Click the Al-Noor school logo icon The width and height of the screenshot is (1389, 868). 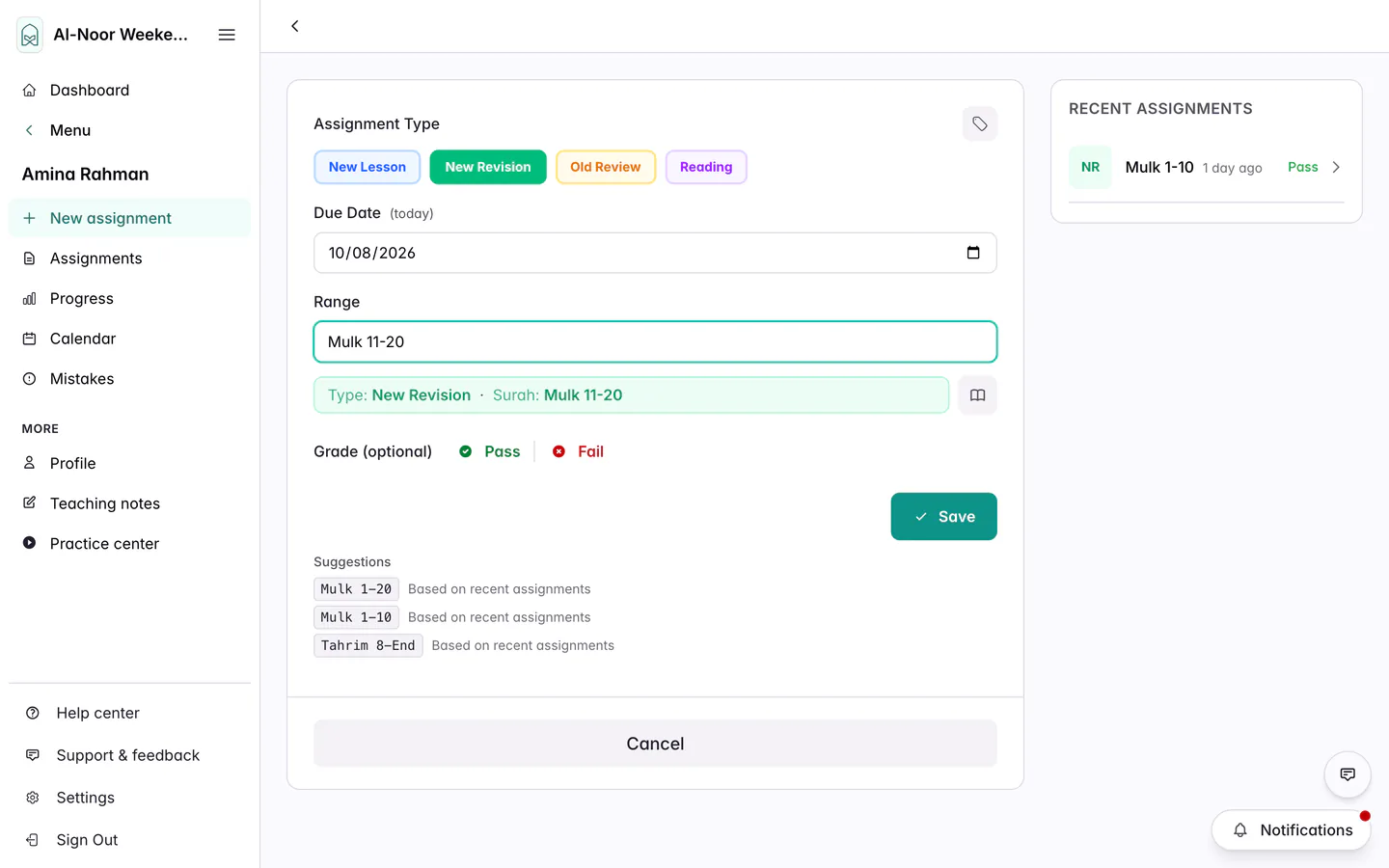pos(30,36)
